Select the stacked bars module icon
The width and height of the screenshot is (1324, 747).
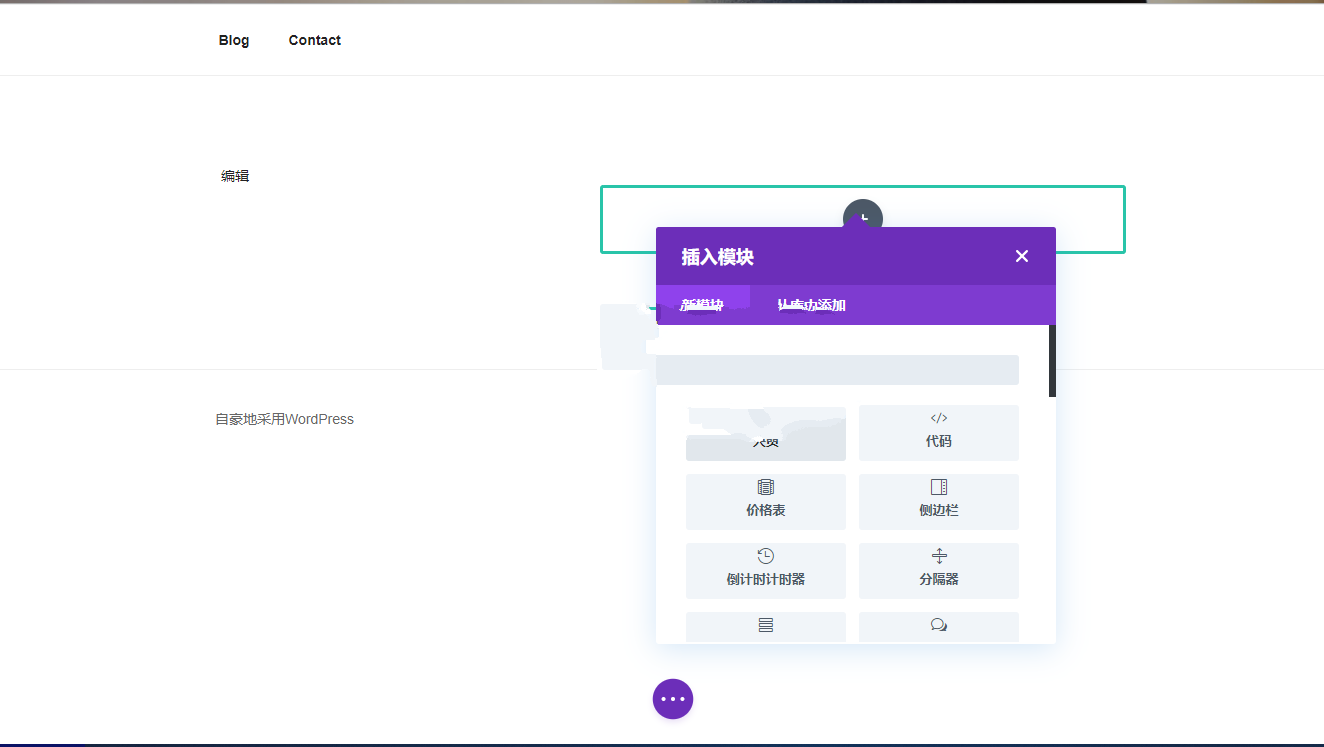pyautogui.click(x=765, y=626)
